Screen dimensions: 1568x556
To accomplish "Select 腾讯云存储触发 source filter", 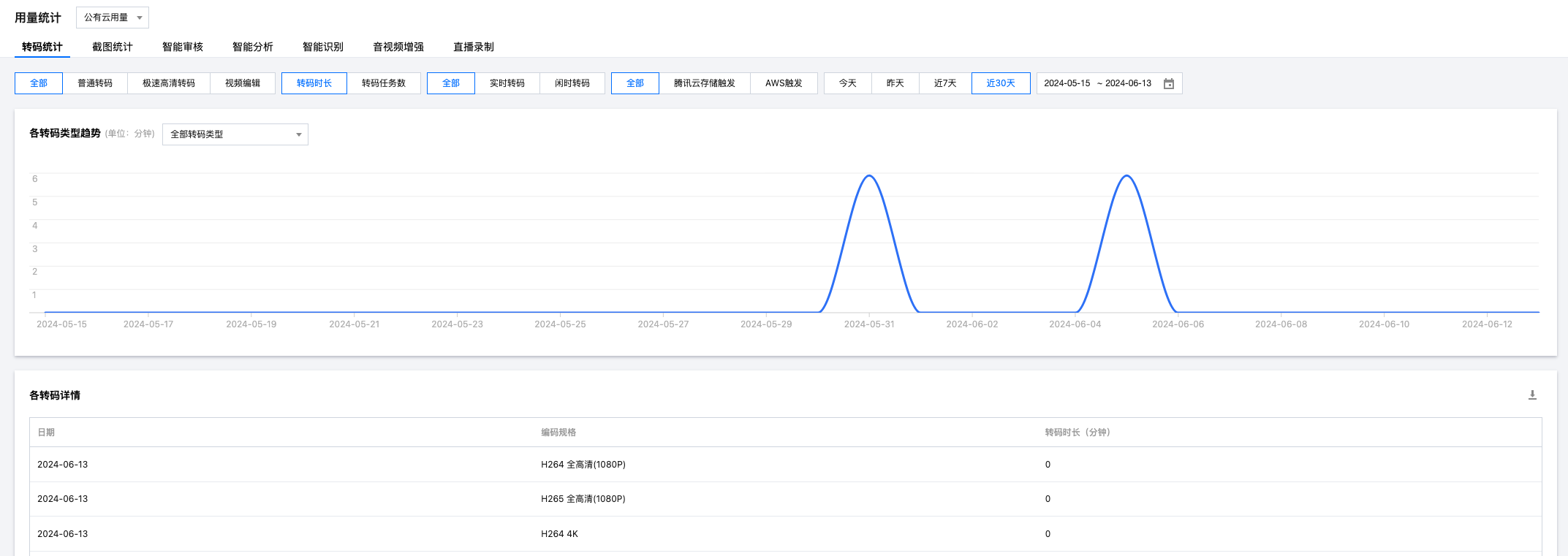I will 704,83.
